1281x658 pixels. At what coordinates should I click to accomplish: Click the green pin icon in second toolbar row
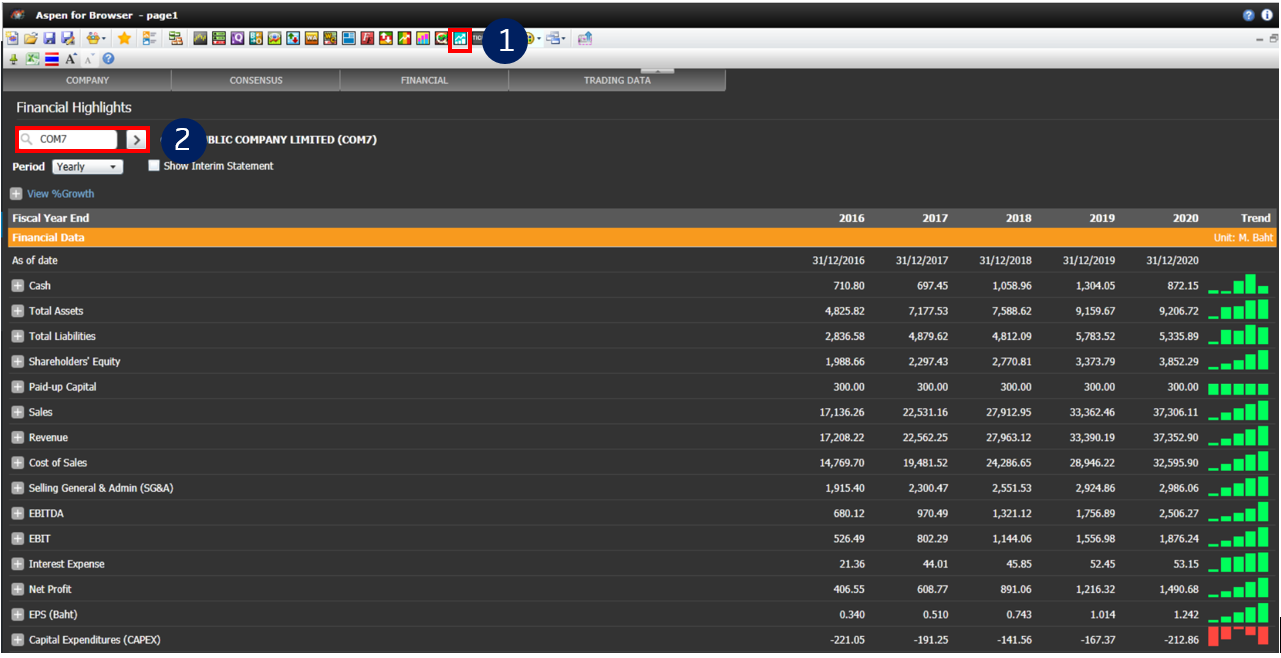(13, 59)
